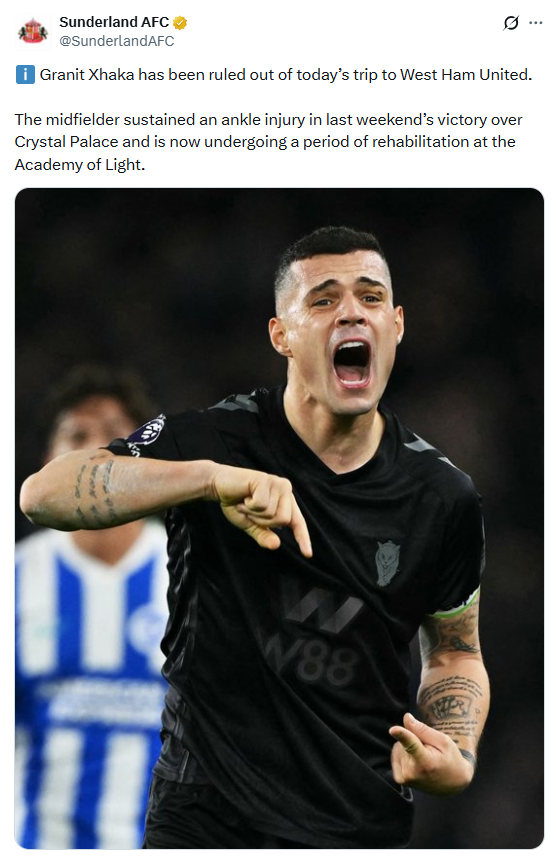Click the gold verified badge
Screen dimensions: 556x860
pos(180,22)
